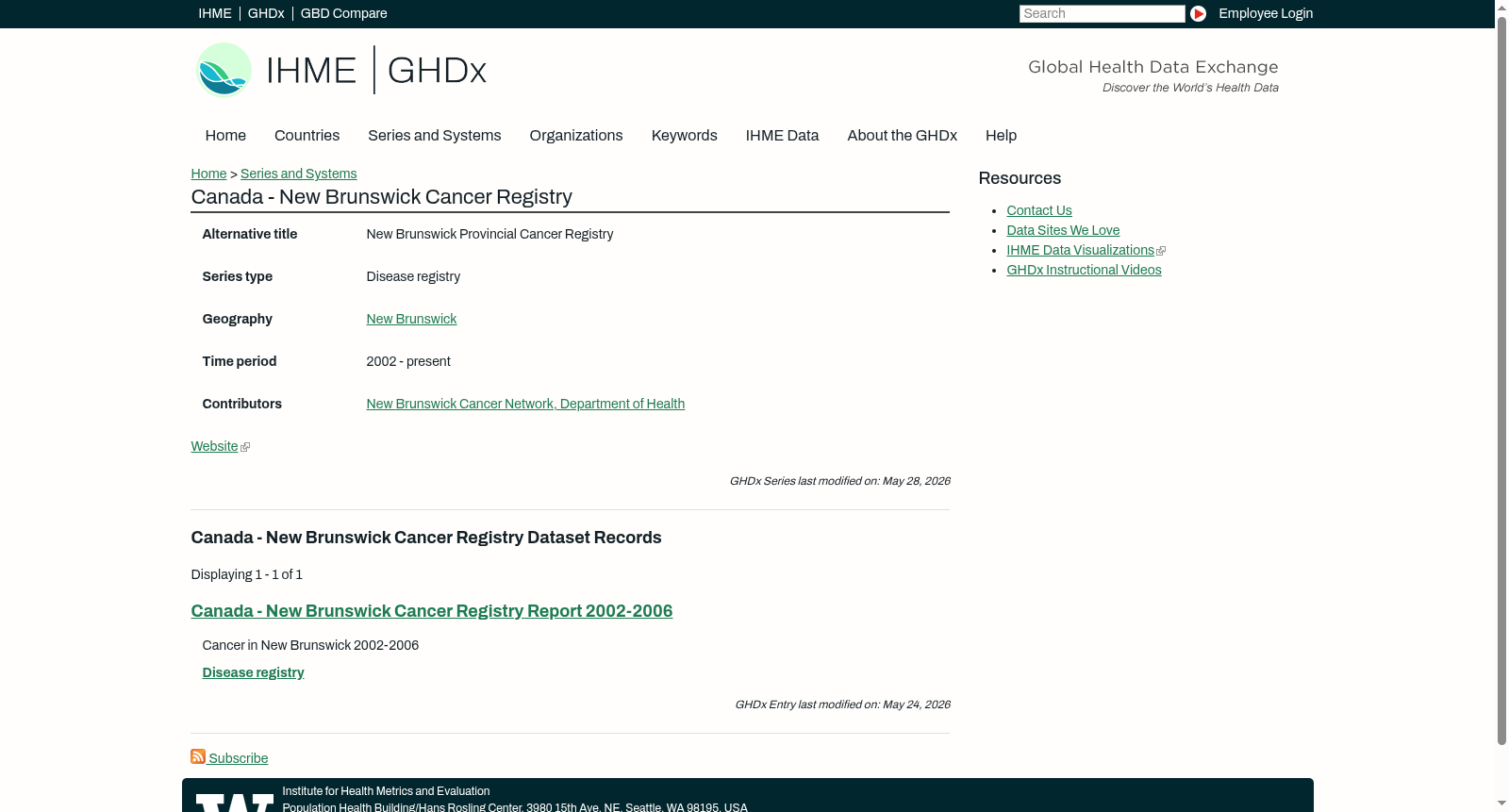Image resolution: width=1509 pixels, height=812 pixels.
Task: Open the Keywords menu
Action: pos(684,136)
